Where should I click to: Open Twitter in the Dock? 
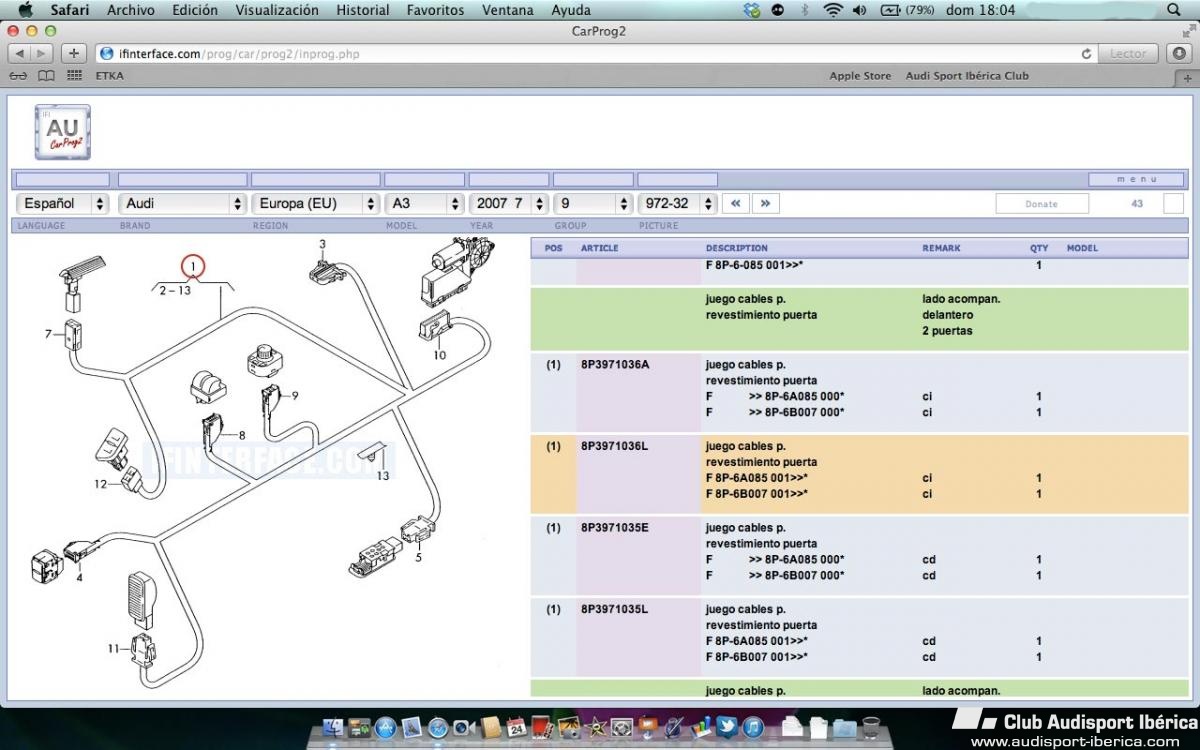tap(726, 727)
